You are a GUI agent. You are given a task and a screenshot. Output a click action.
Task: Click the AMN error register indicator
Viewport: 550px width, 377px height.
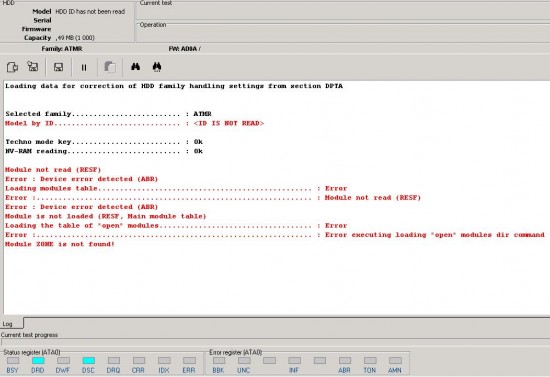point(395,361)
